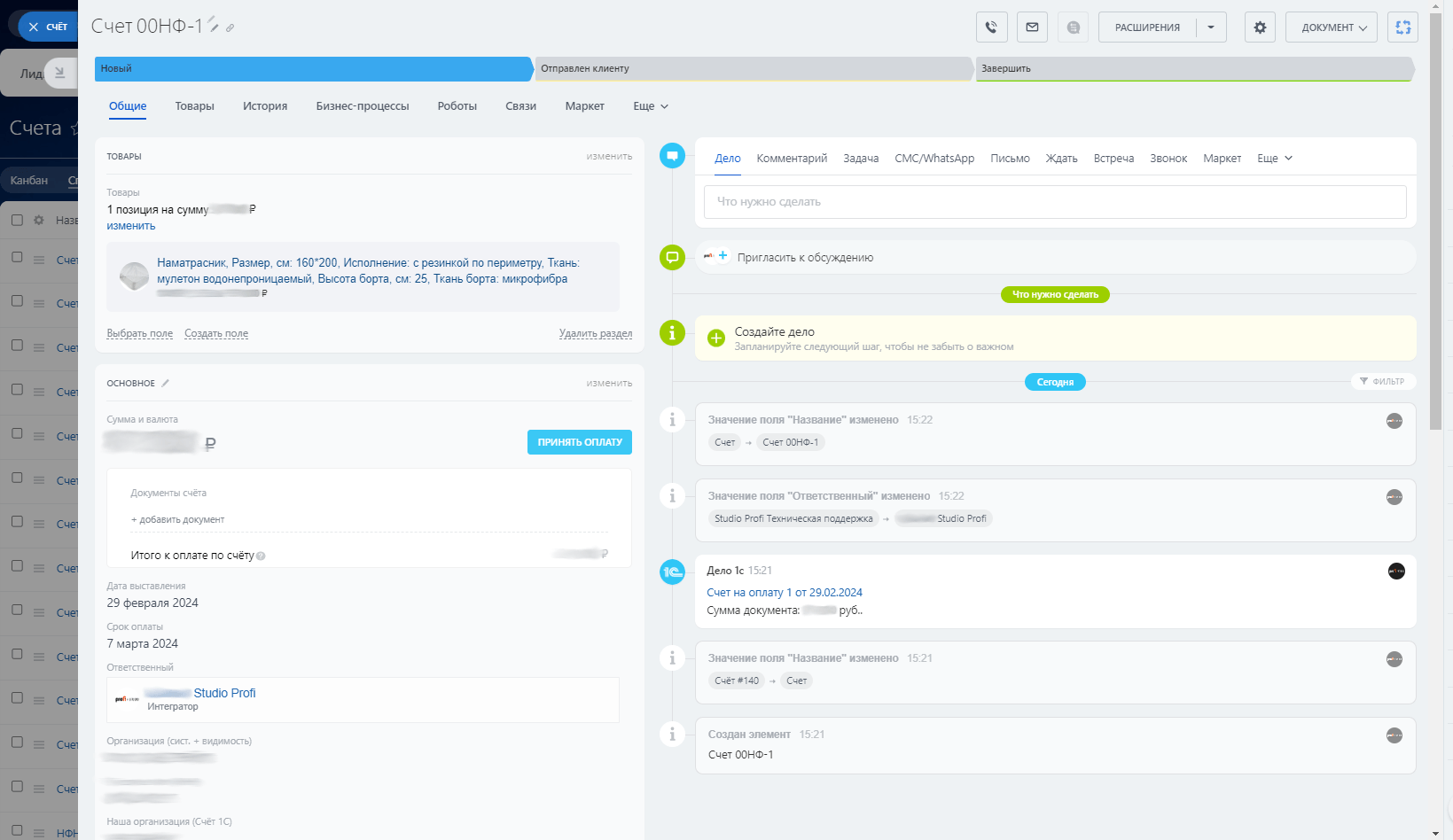This screenshot has height=840, width=1453.
Task: Click the blue message timeline icon at top
Action: click(673, 156)
